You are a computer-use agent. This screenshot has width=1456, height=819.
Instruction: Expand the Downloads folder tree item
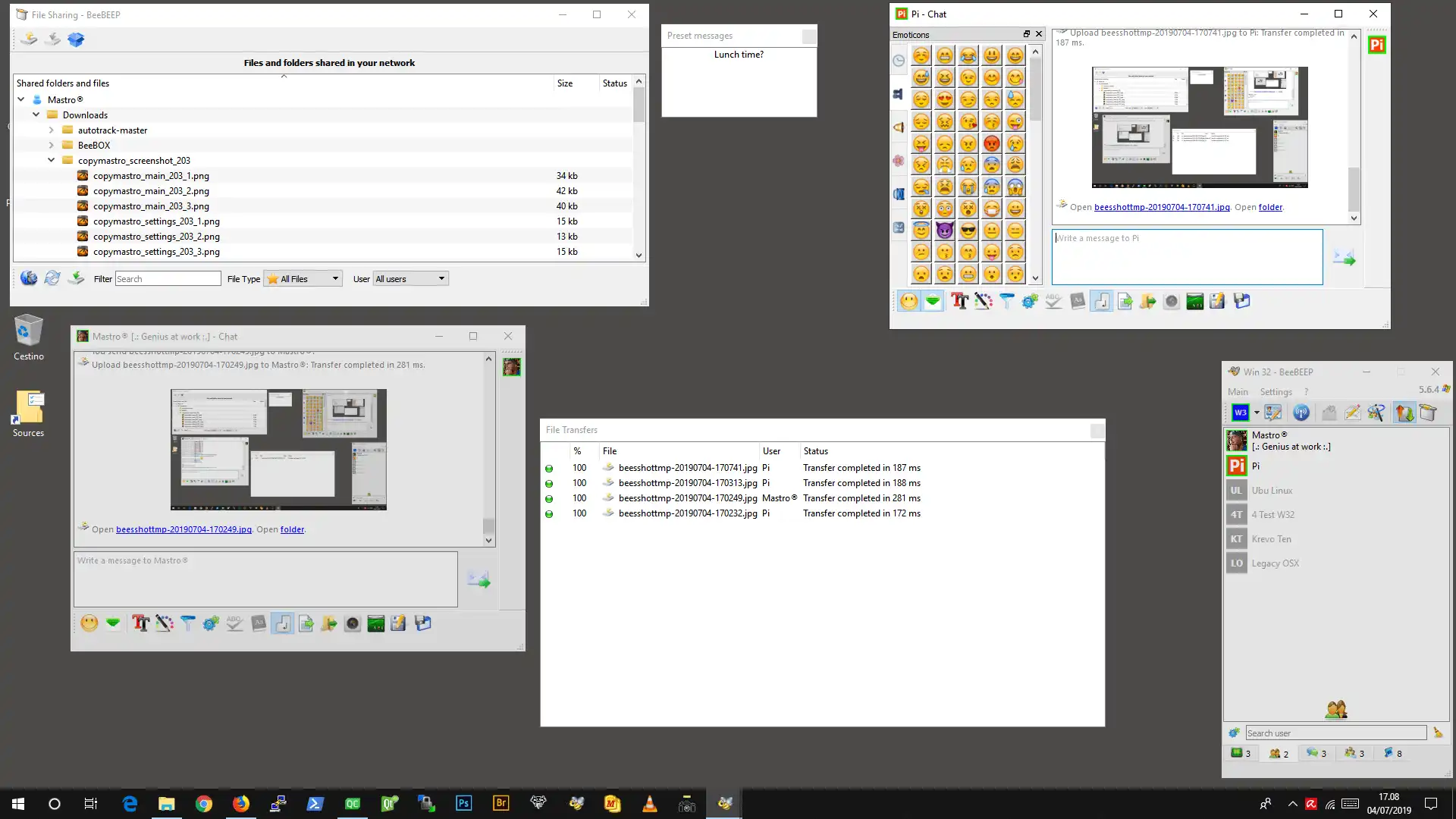coord(36,114)
